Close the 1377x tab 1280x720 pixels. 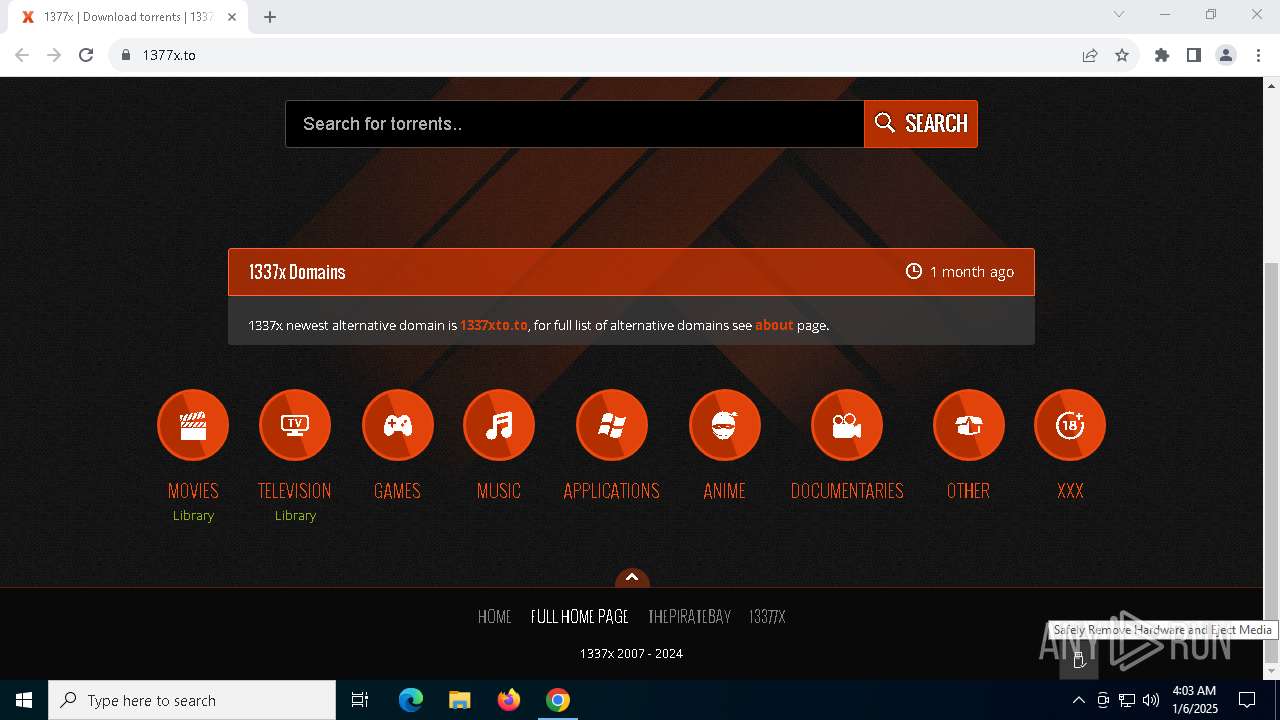pyautogui.click(x=232, y=17)
